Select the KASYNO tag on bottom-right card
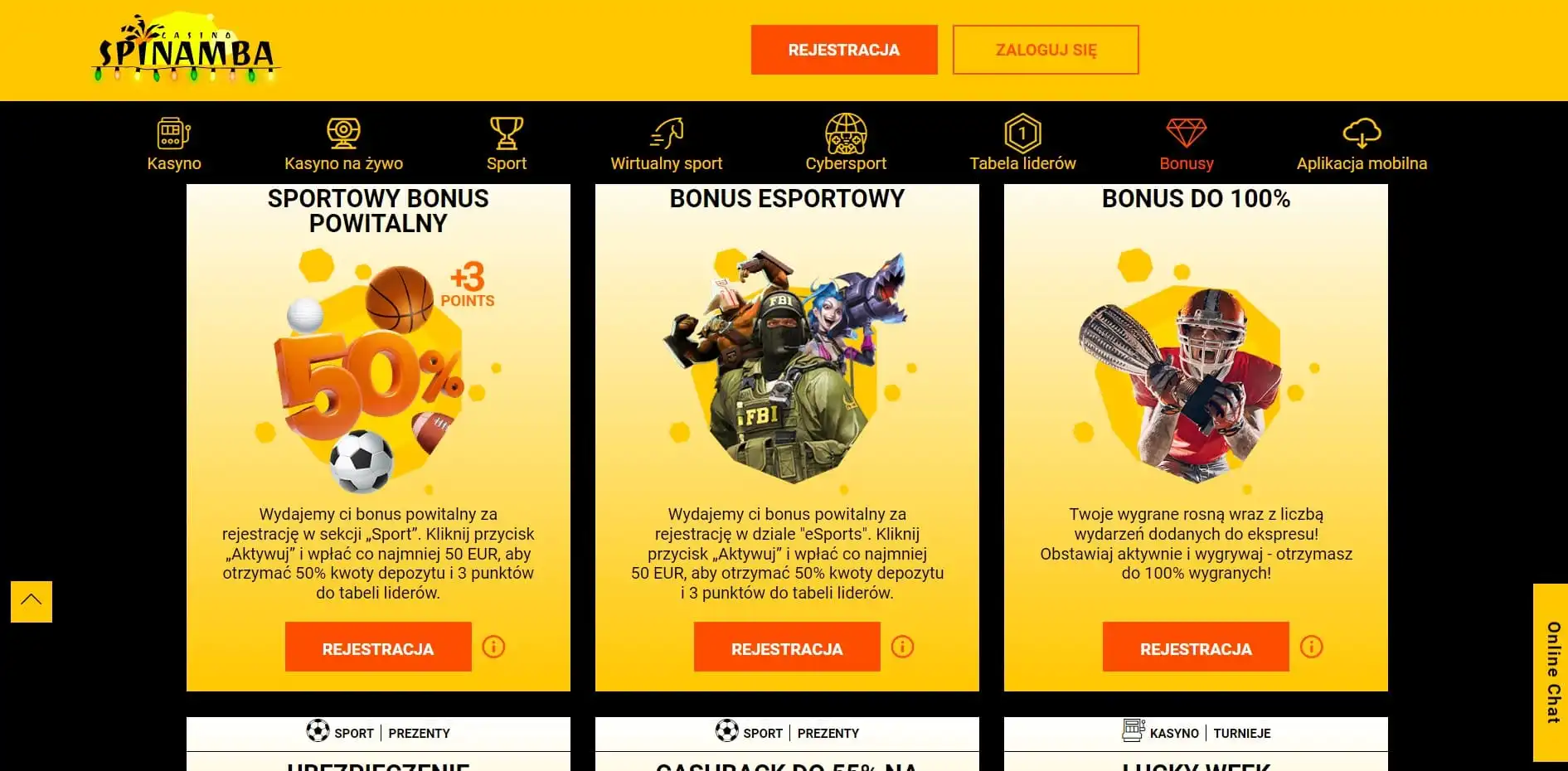Image resolution: width=1568 pixels, height=771 pixels. pos(1174,733)
